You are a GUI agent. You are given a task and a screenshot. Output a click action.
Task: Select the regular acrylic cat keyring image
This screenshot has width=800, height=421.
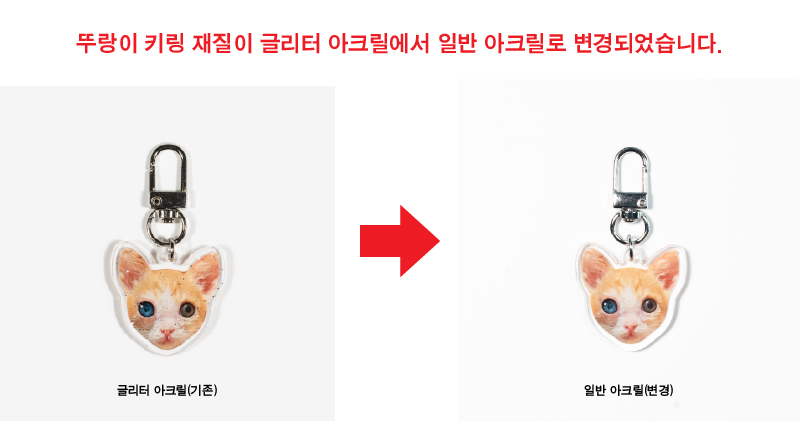(x=631, y=250)
